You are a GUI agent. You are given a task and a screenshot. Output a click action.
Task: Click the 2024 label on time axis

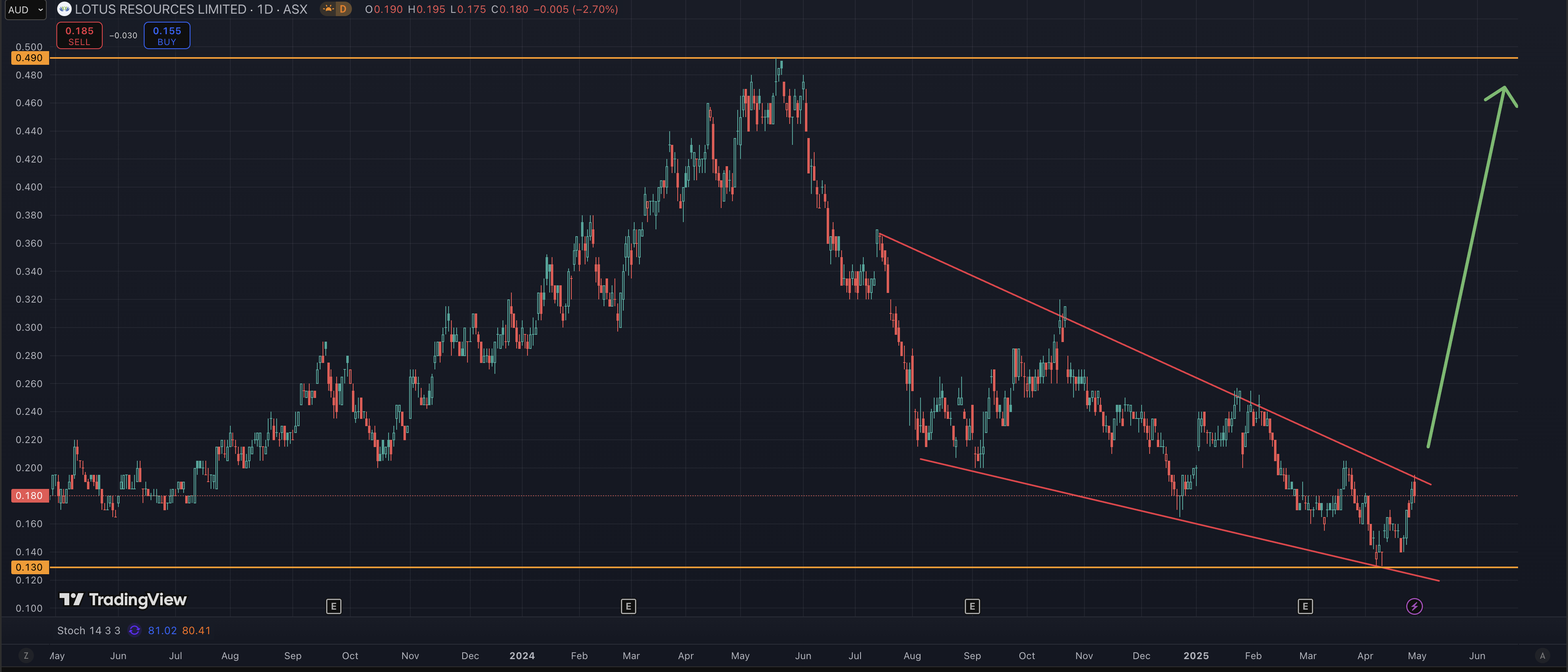click(x=522, y=656)
